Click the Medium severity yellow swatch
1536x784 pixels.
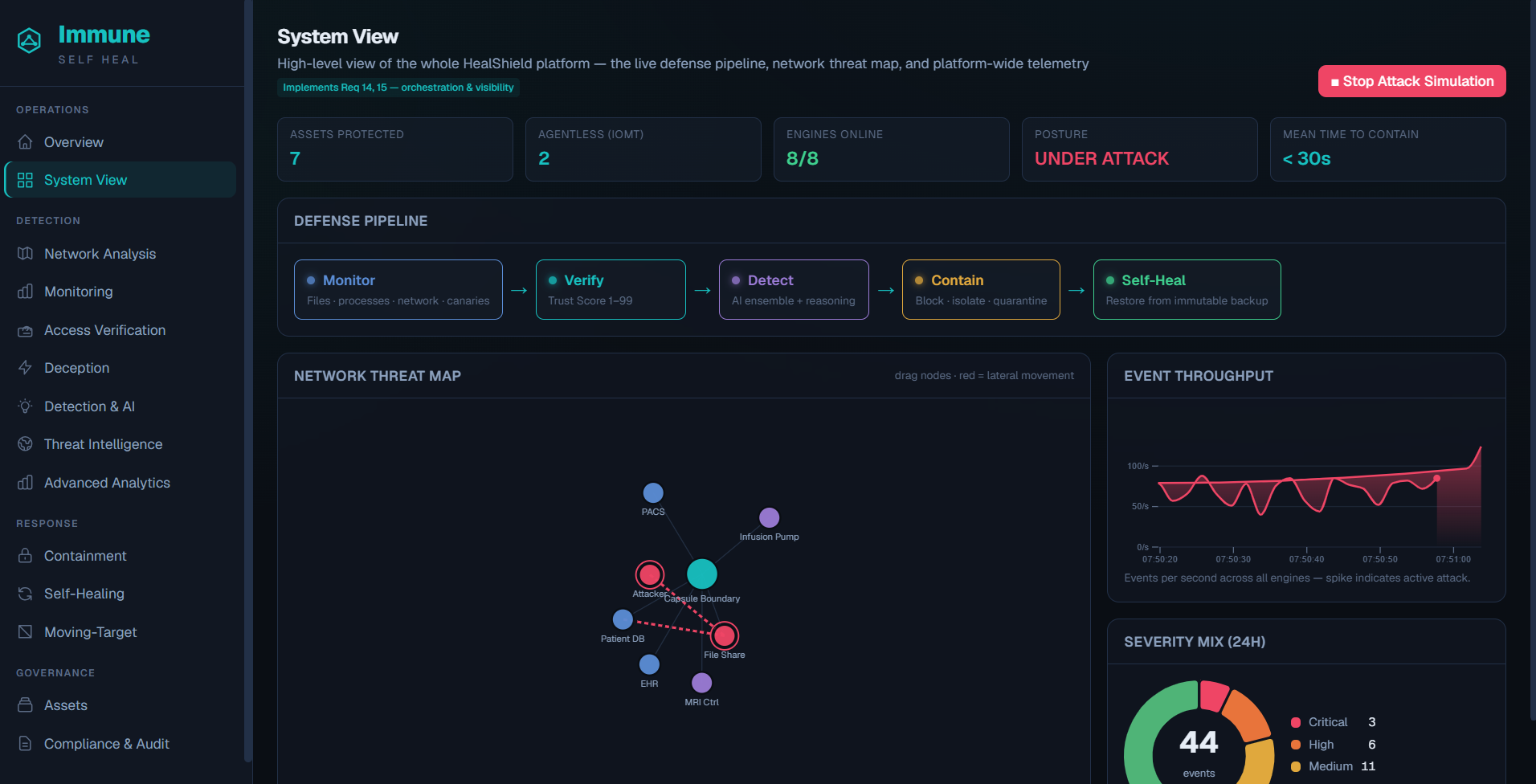click(x=1296, y=766)
